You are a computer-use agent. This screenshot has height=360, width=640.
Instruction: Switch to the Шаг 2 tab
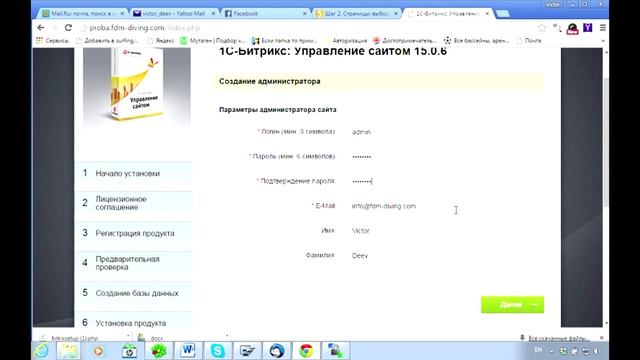click(355, 13)
